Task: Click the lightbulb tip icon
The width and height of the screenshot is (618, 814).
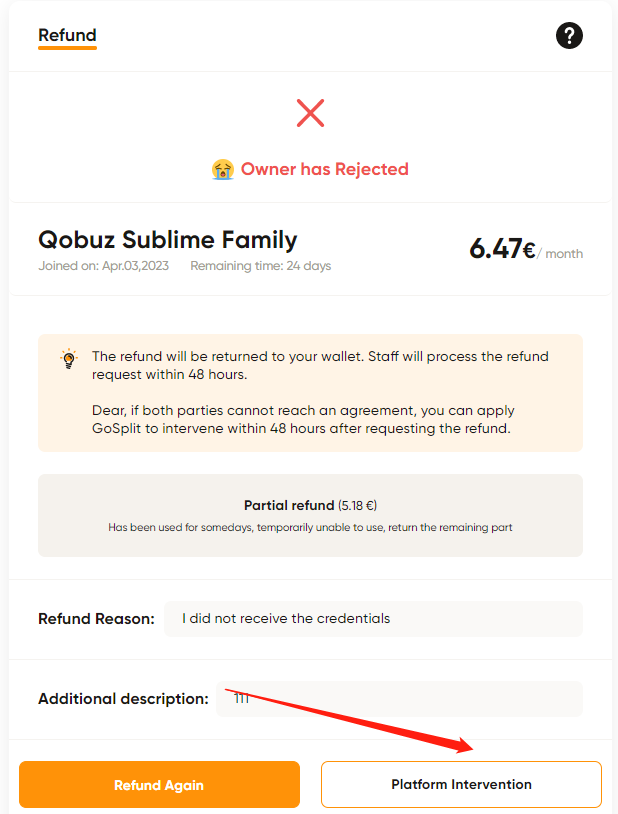Action: point(69,359)
